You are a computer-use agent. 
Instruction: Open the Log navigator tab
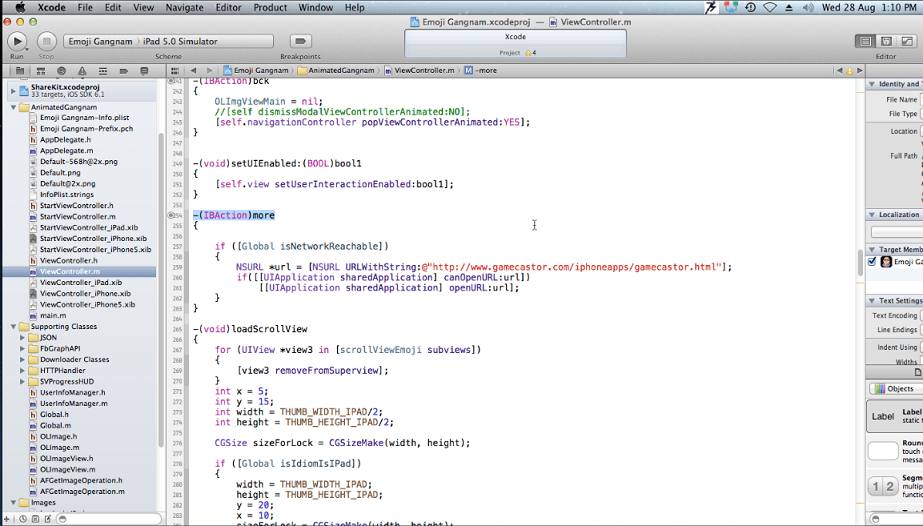144,71
